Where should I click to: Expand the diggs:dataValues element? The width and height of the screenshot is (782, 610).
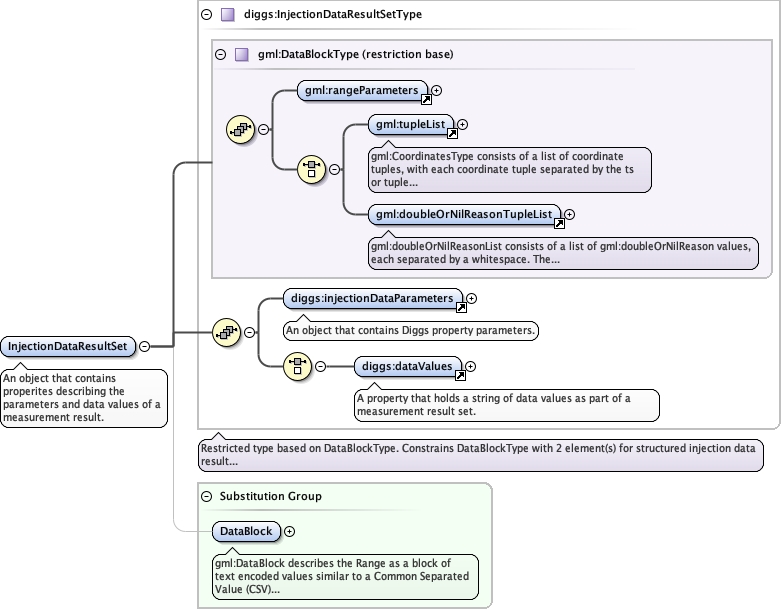pos(470,367)
